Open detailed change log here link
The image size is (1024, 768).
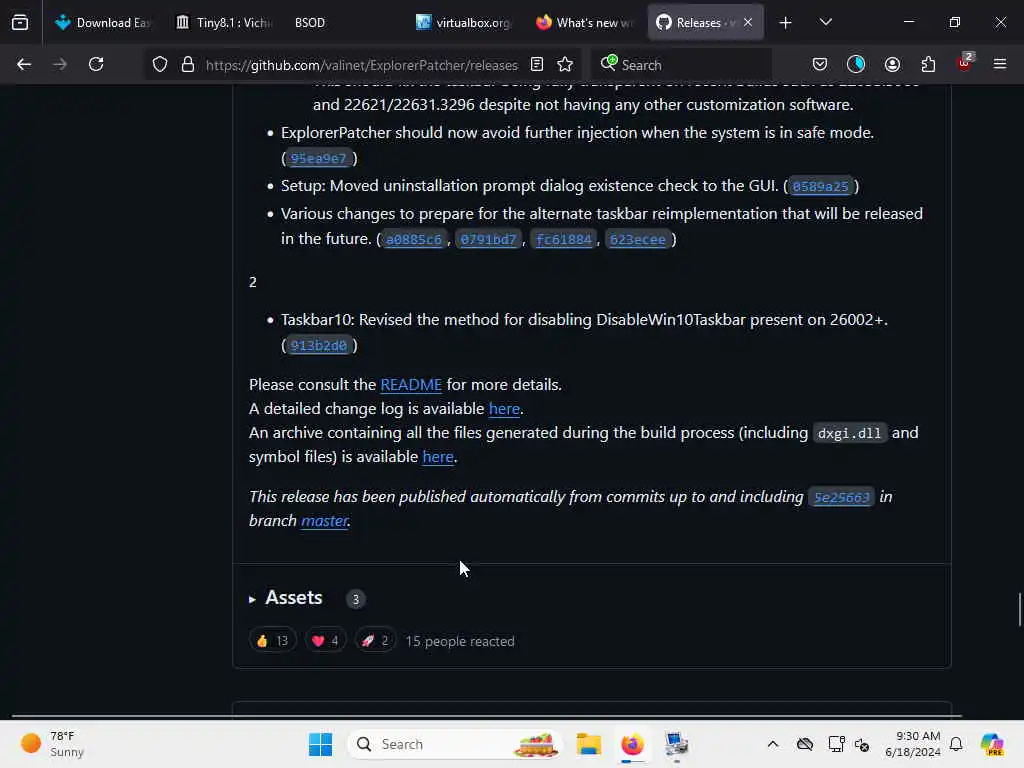click(504, 409)
